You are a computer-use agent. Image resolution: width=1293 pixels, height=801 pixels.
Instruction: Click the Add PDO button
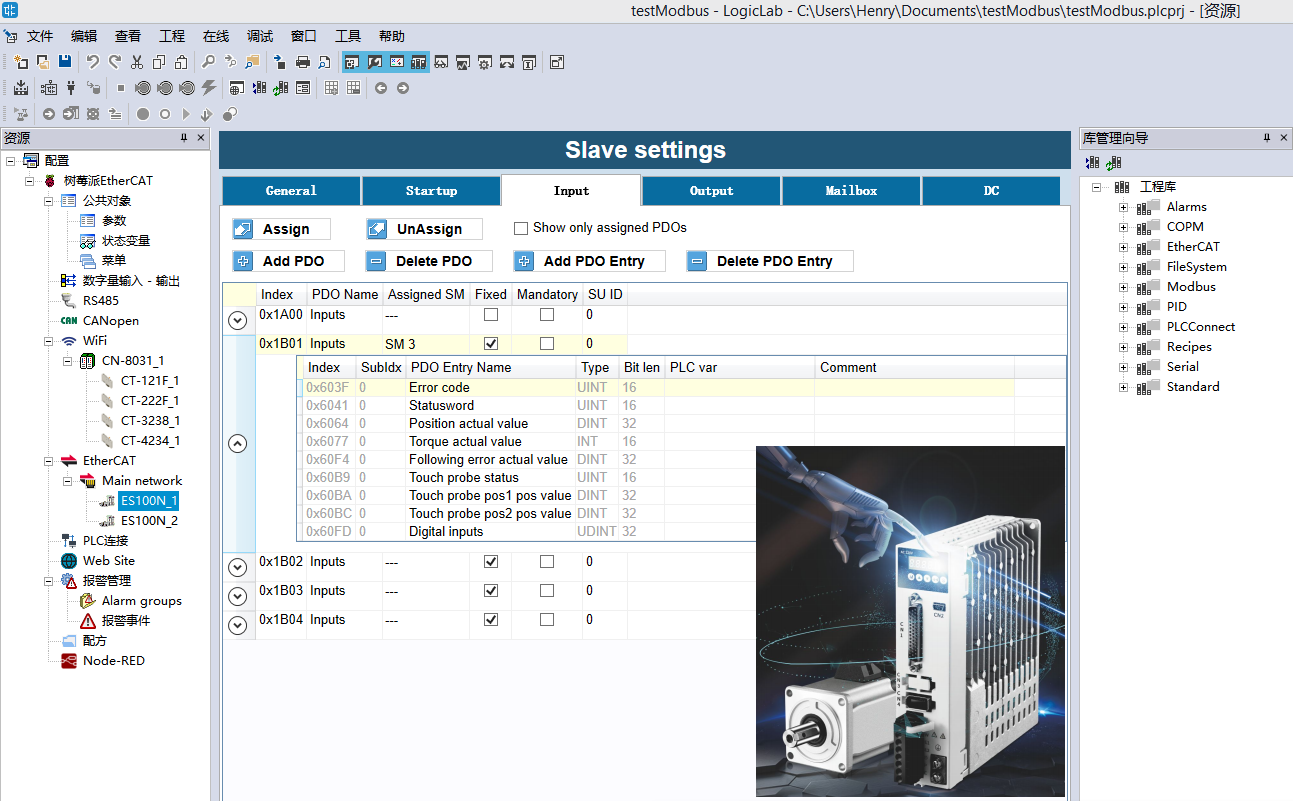(x=289, y=261)
